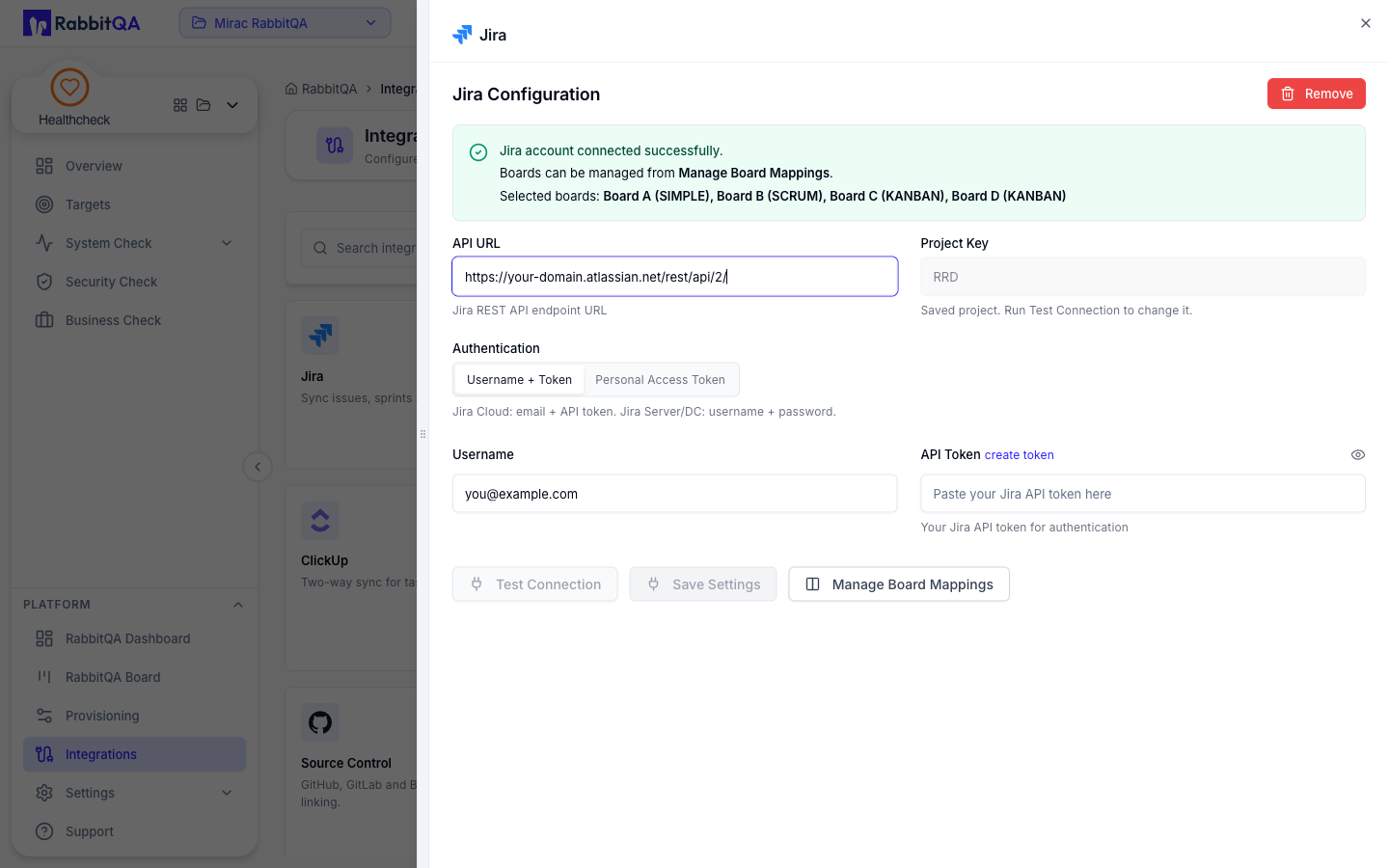Click the green success check icon
This screenshot has height=868, width=1389.
click(x=478, y=152)
